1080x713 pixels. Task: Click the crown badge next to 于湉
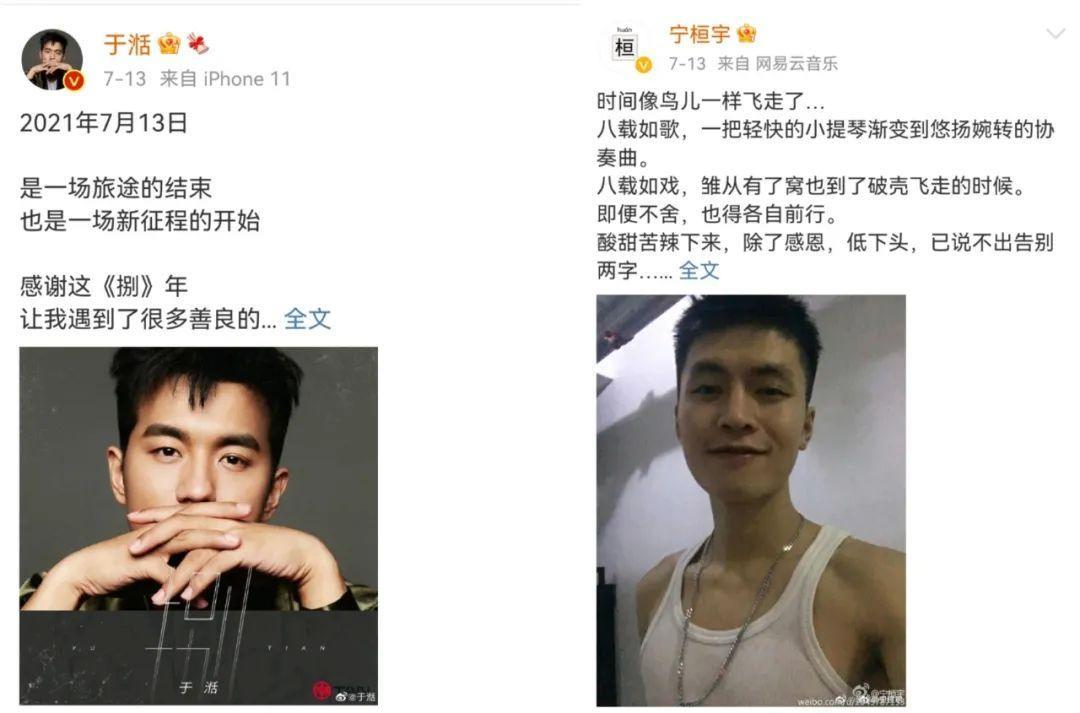169,44
